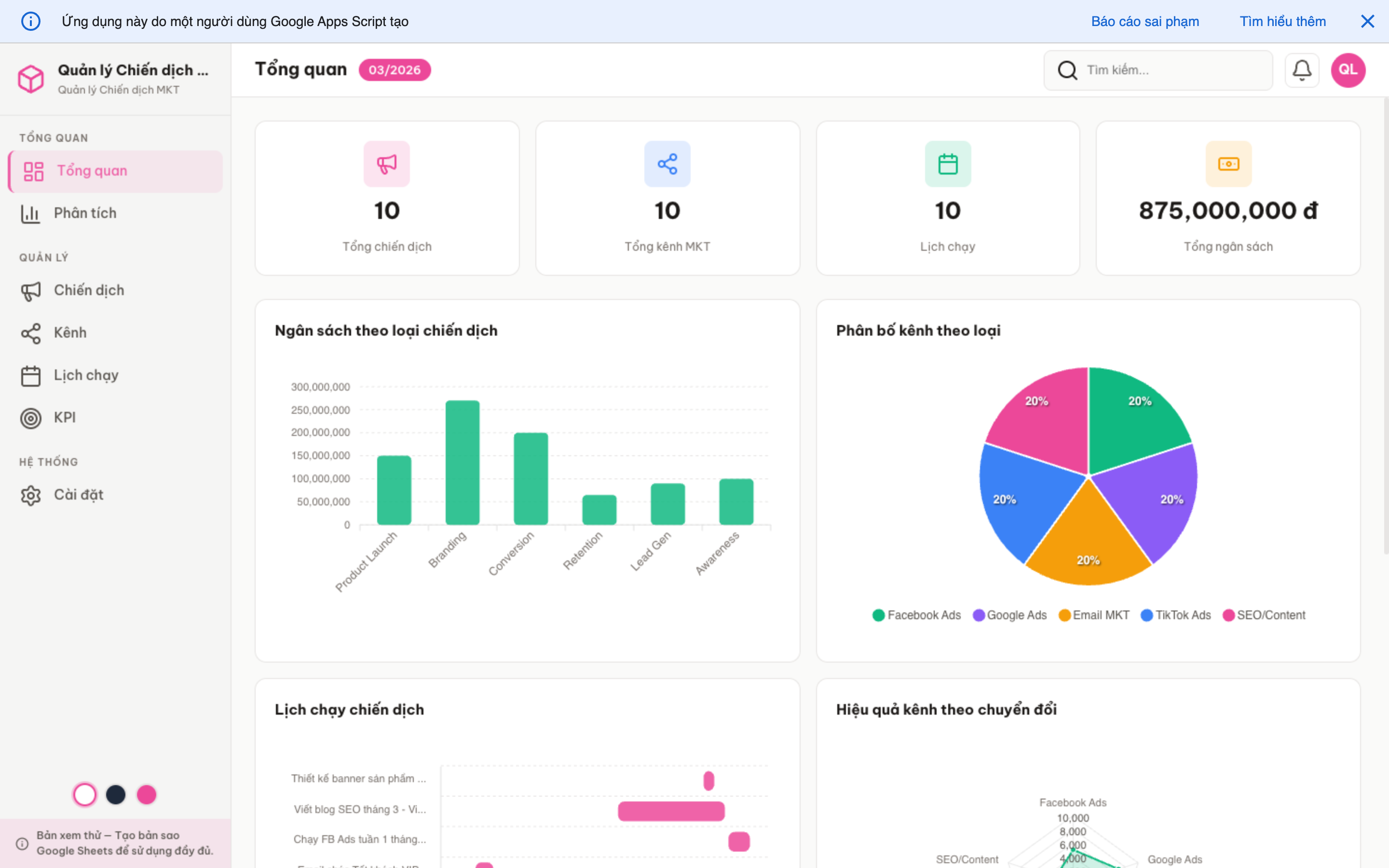
Task: Click the money icon in Tổng ngân sách card
Action: click(1228, 164)
